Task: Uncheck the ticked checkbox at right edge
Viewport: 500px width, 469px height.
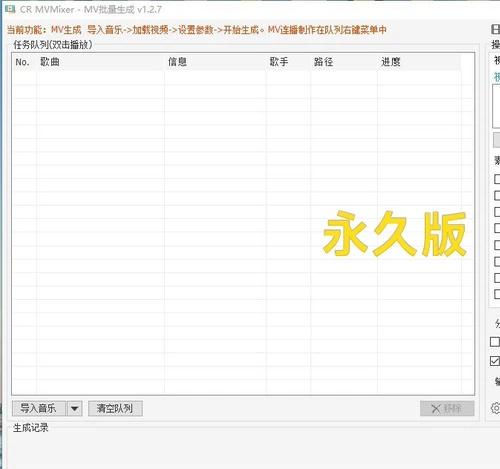Action: (x=495, y=361)
